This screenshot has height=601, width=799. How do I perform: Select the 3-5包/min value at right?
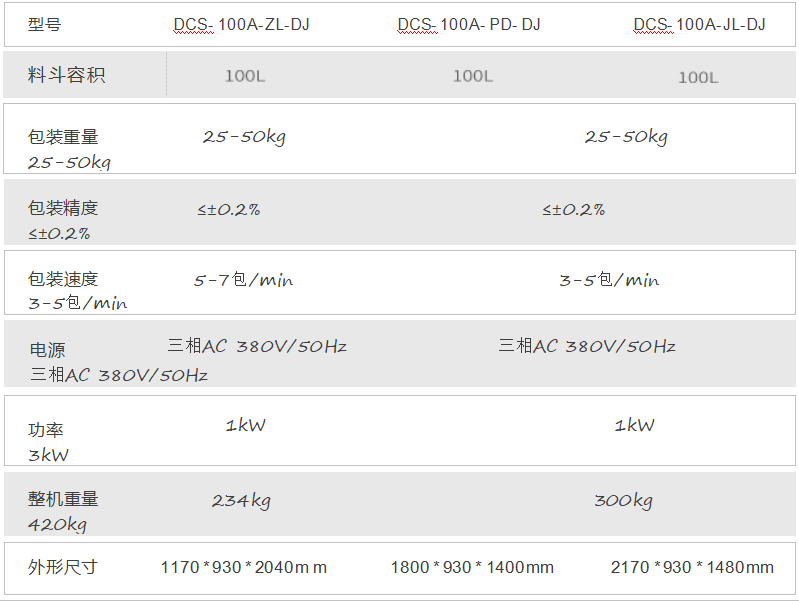point(609,280)
